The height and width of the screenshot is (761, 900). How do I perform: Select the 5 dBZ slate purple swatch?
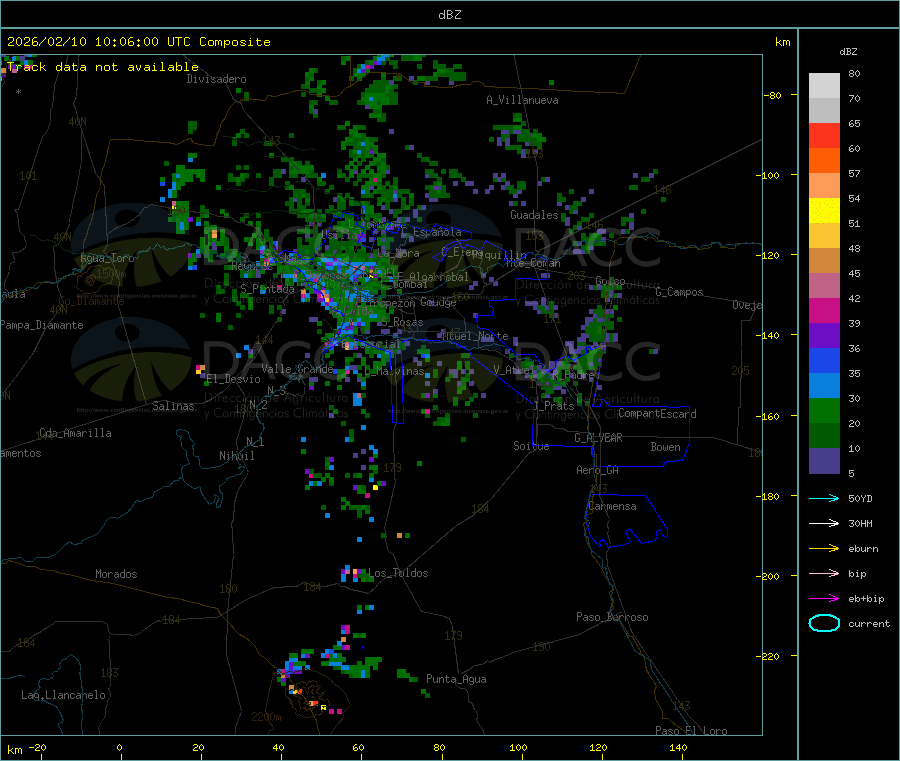click(824, 461)
